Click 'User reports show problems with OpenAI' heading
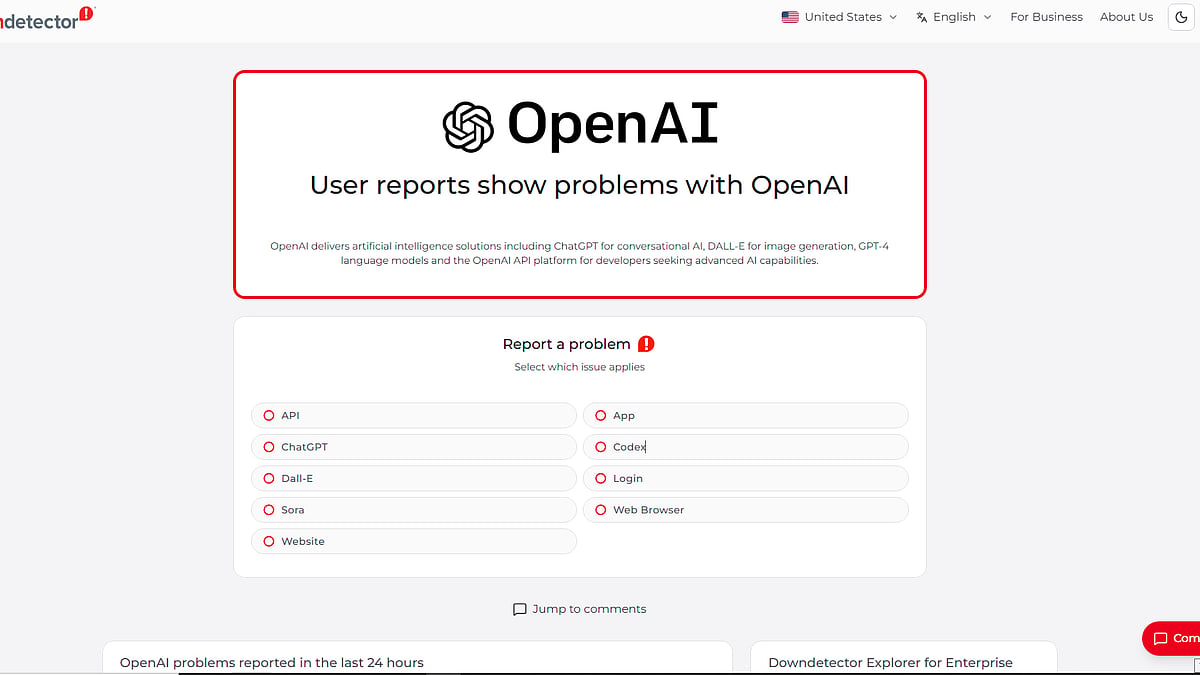1200x675 pixels. tap(580, 185)
